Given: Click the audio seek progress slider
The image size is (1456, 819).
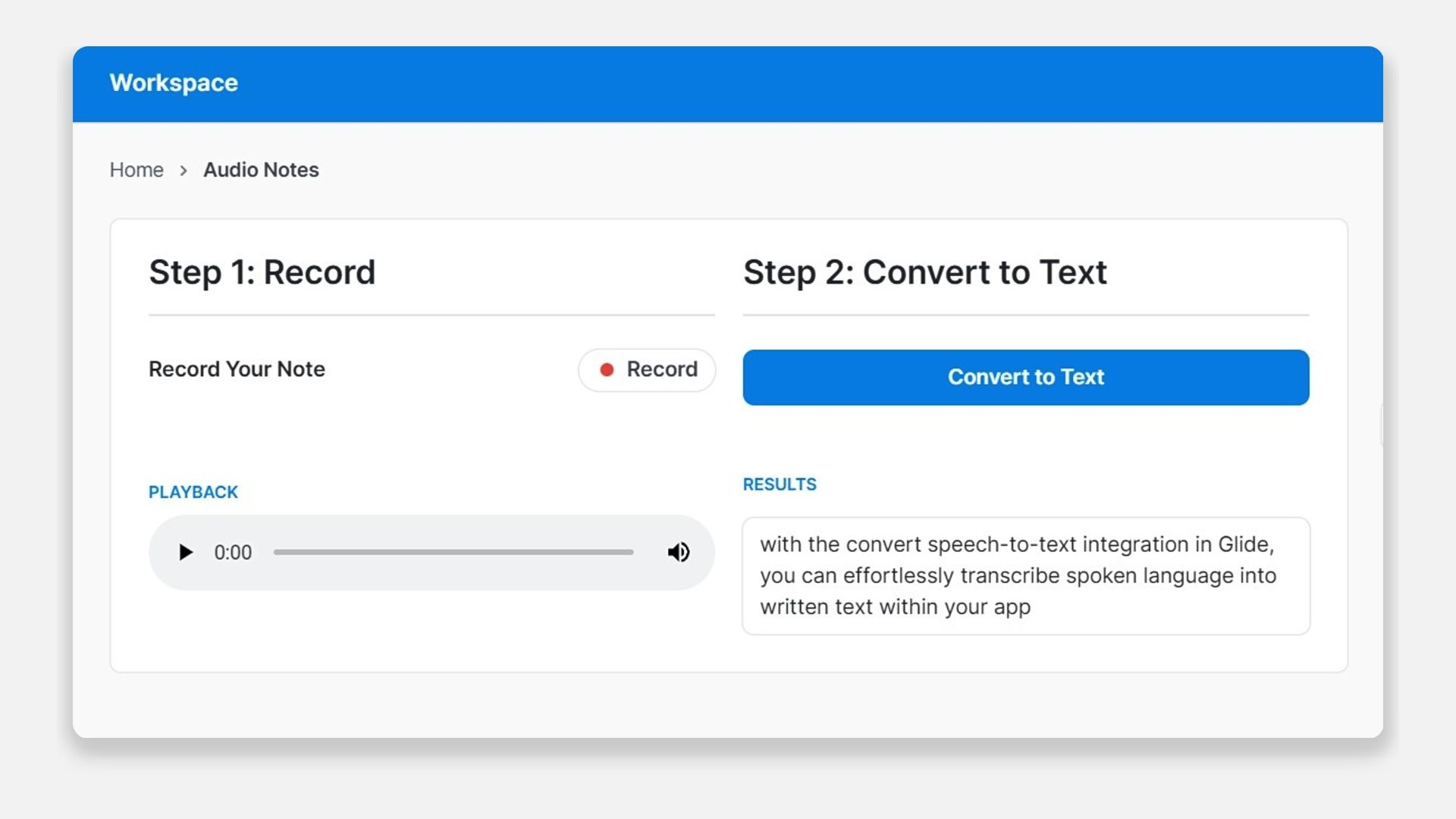Looking at the screenshot, I should (453, 552).
